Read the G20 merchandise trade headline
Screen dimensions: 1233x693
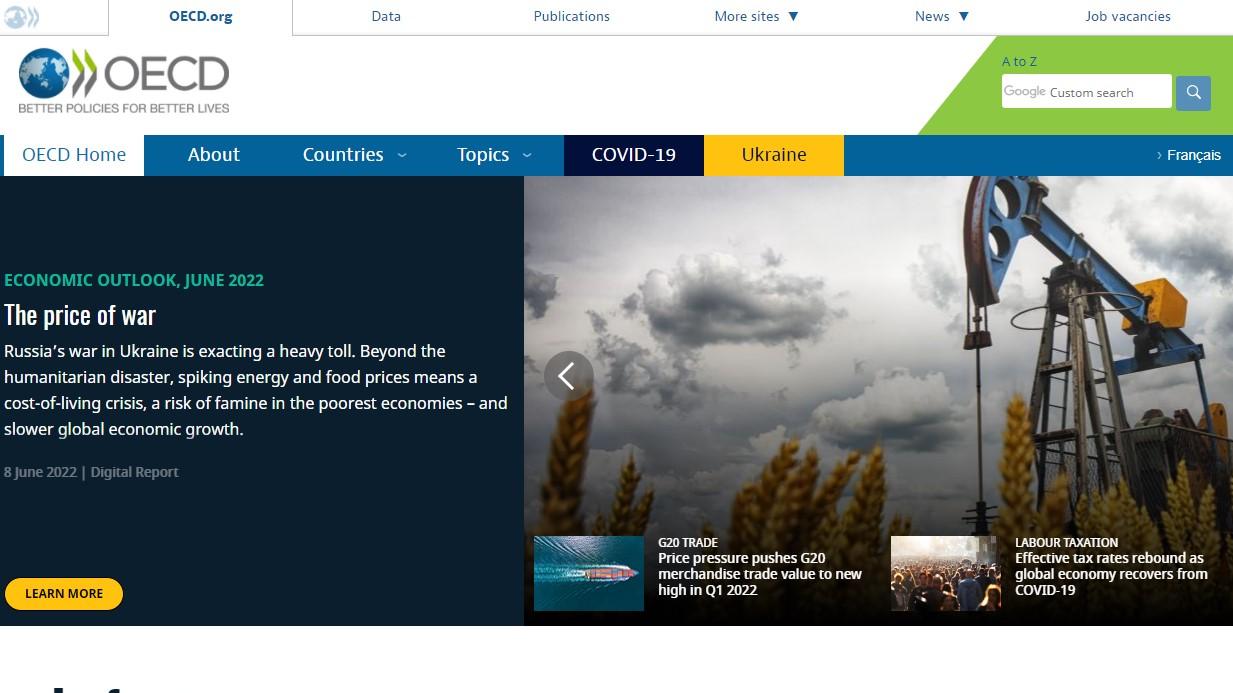pos(759,574)
